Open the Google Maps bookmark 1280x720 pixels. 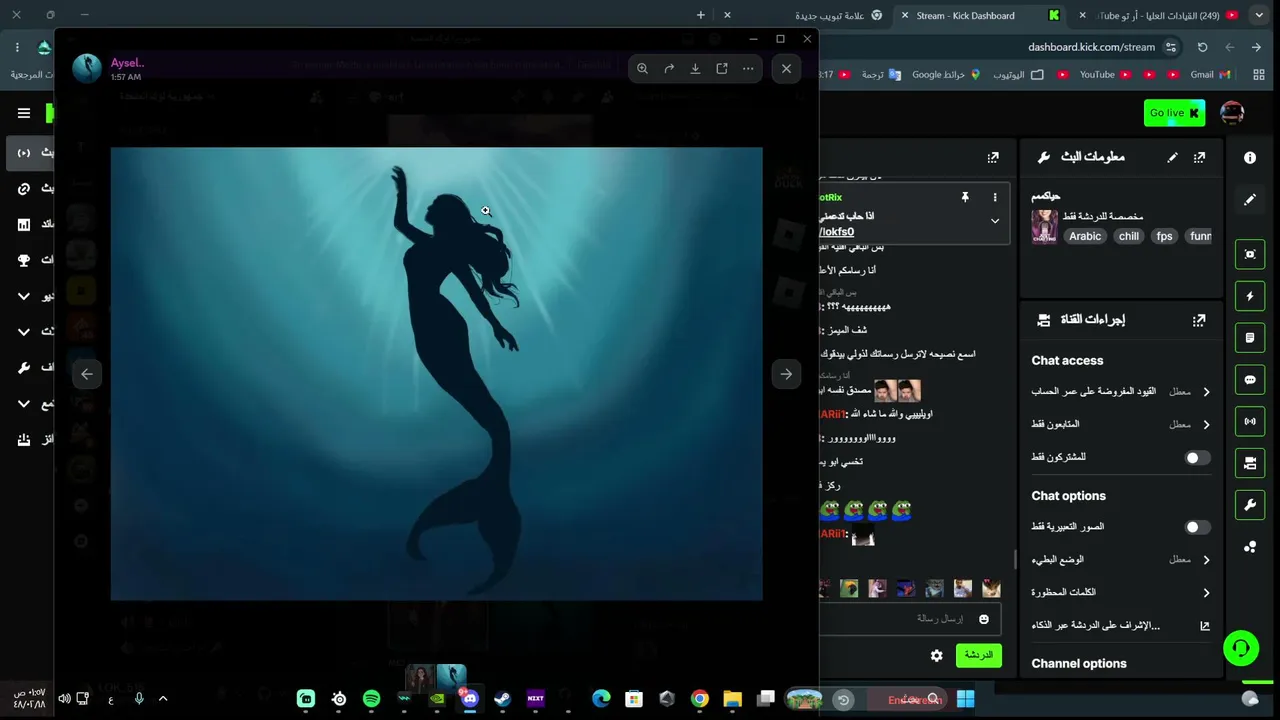(x=946, y=74)
